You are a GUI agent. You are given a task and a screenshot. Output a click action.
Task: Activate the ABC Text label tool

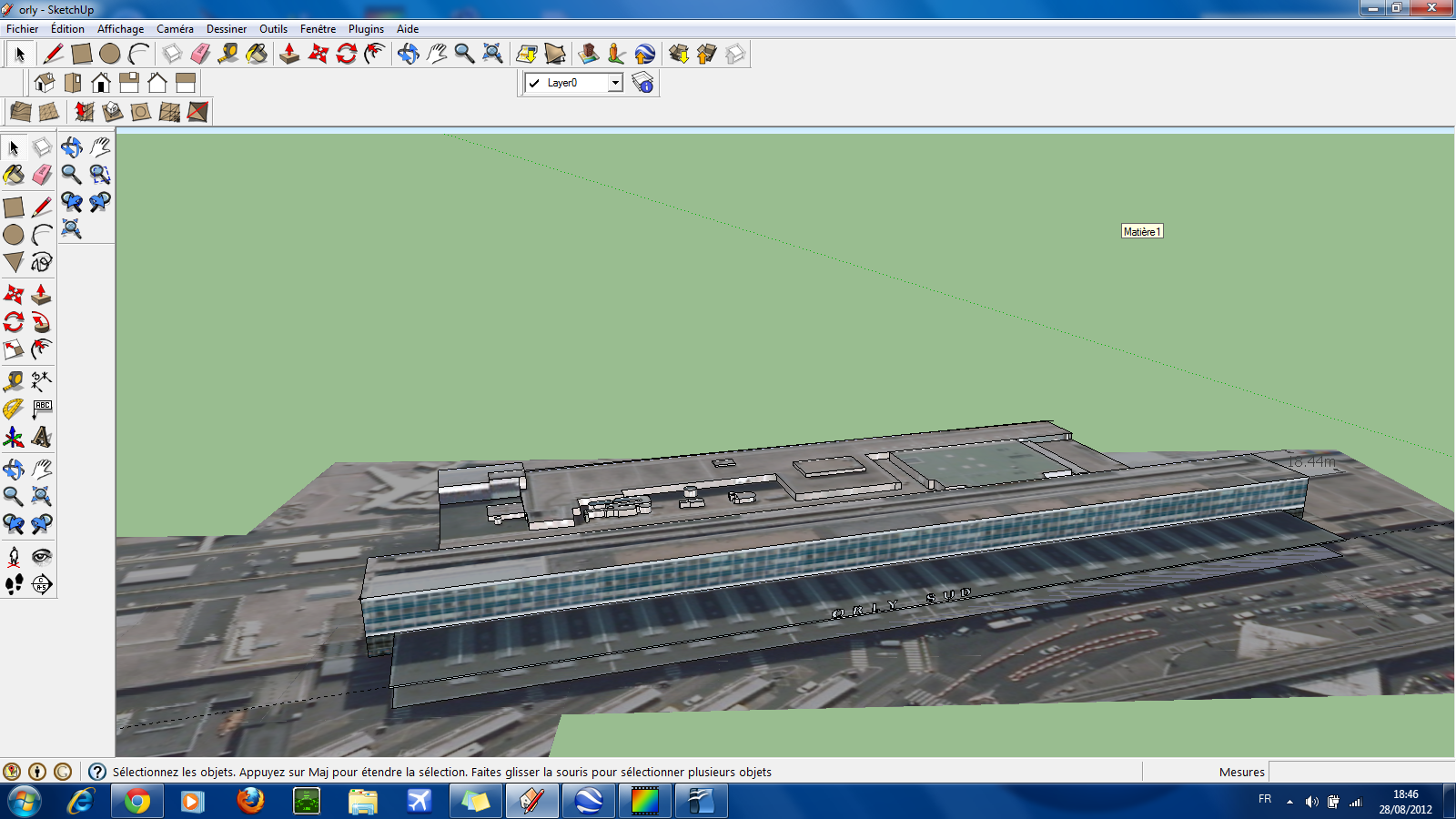42,409
